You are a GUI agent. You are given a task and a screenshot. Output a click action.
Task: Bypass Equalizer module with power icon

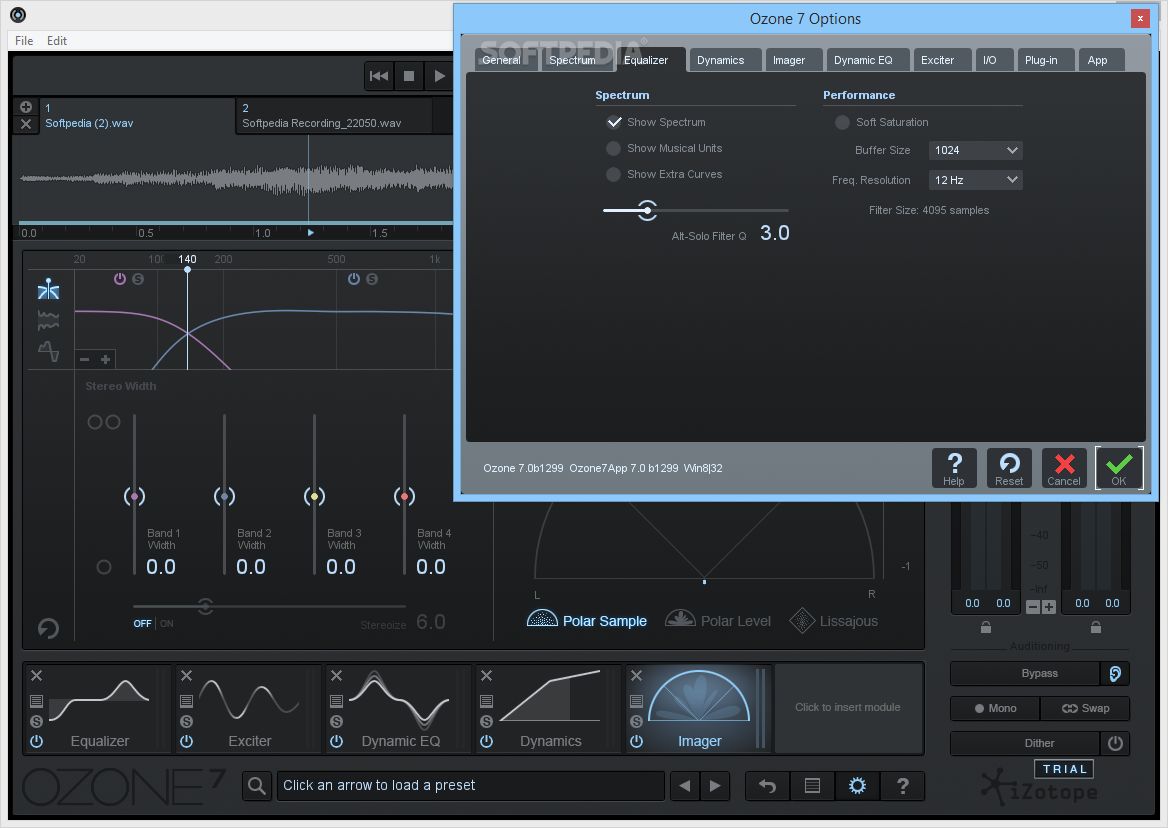click(x=36, y=741)
